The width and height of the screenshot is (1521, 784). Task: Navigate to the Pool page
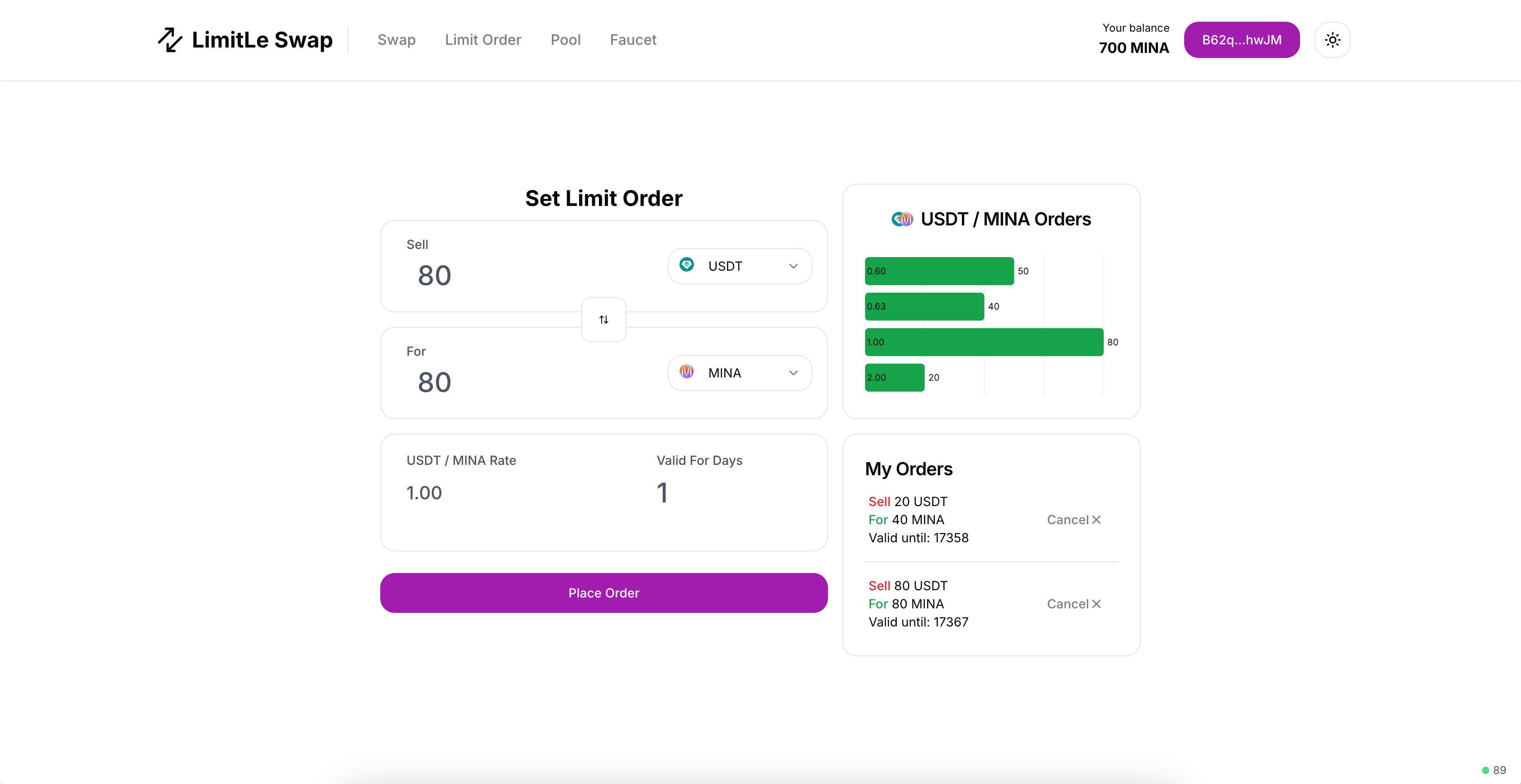click(565, 39)
